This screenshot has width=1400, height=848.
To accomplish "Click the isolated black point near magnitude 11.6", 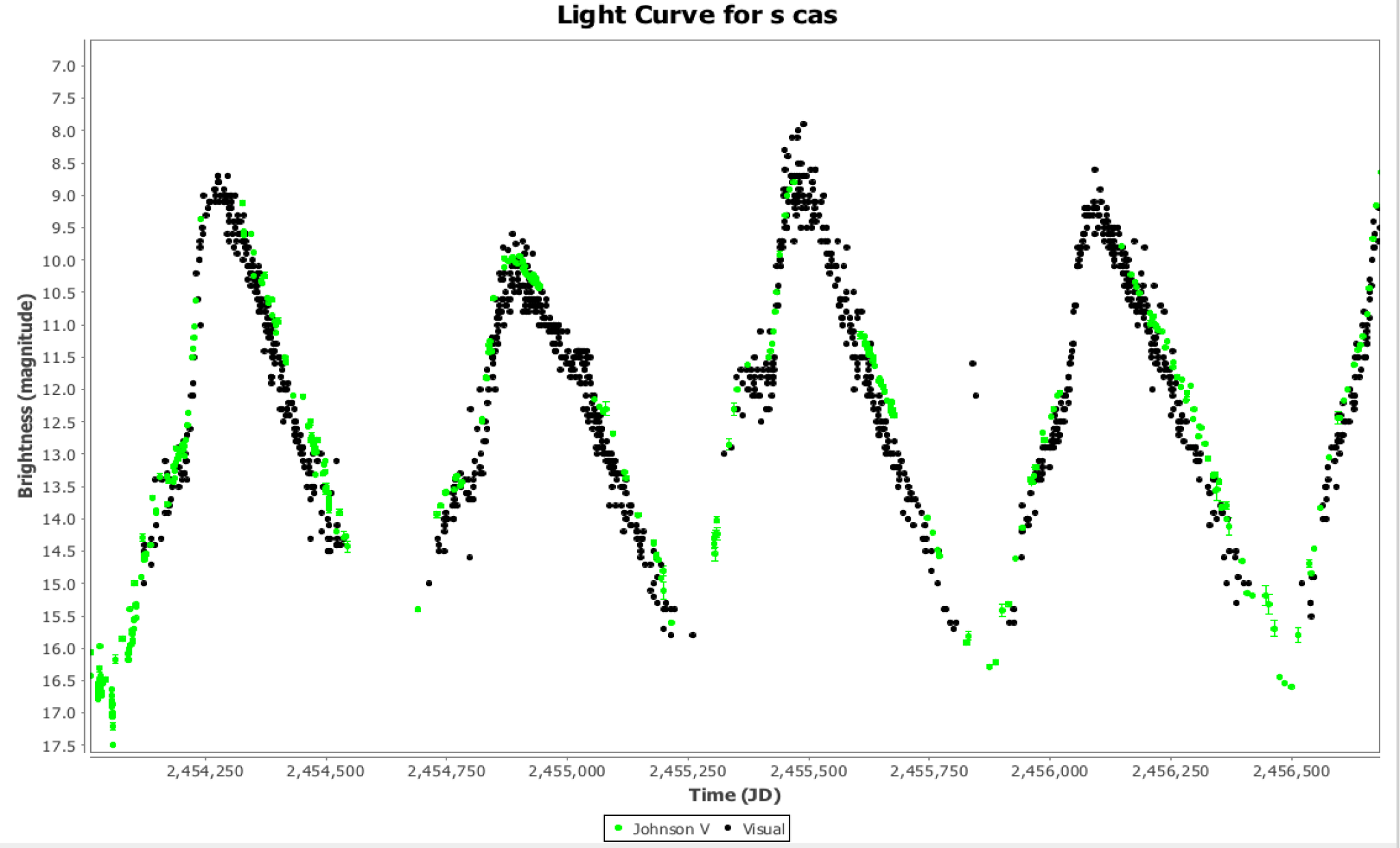I will click(973, 364).
